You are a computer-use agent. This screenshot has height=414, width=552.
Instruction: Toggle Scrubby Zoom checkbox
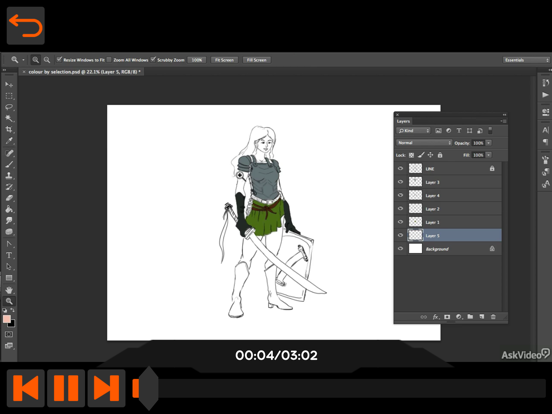tap(153, 59)
